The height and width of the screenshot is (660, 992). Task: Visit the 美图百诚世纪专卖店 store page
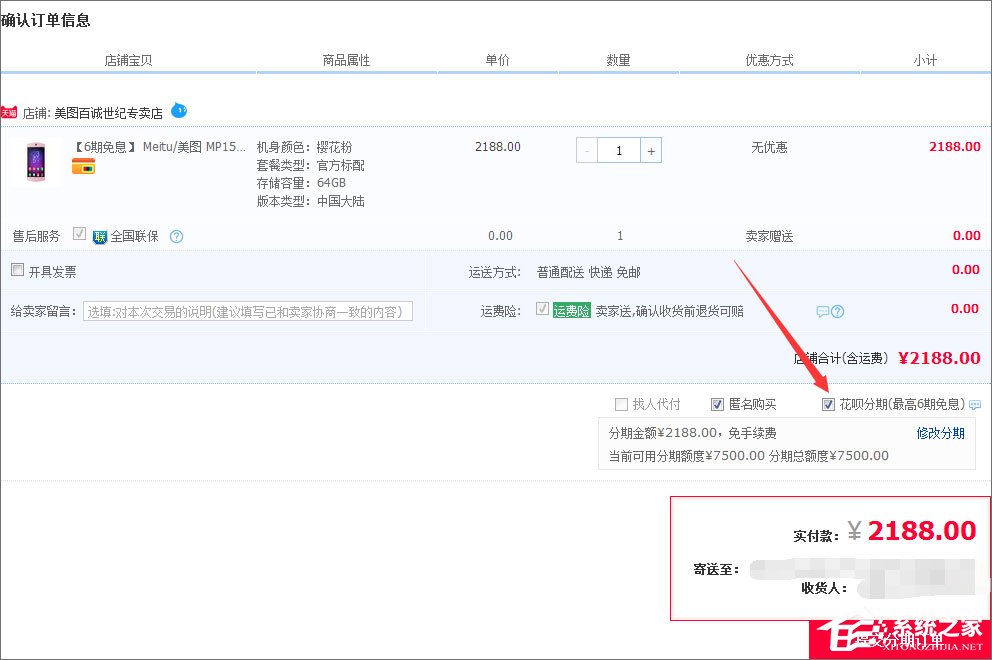(108, 112)
